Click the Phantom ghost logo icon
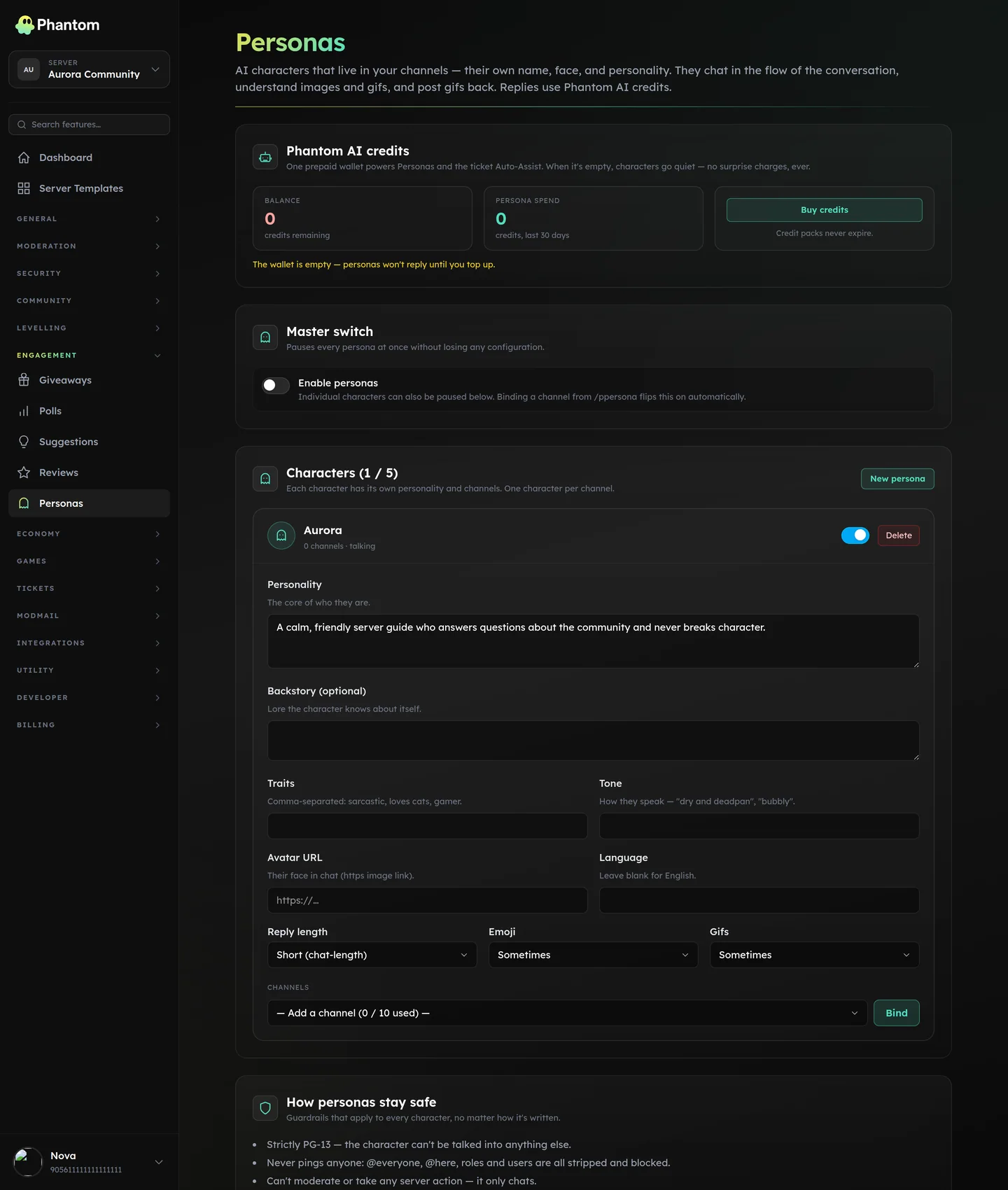Viewport: 1008px width, 1190px height. point(24,25)
